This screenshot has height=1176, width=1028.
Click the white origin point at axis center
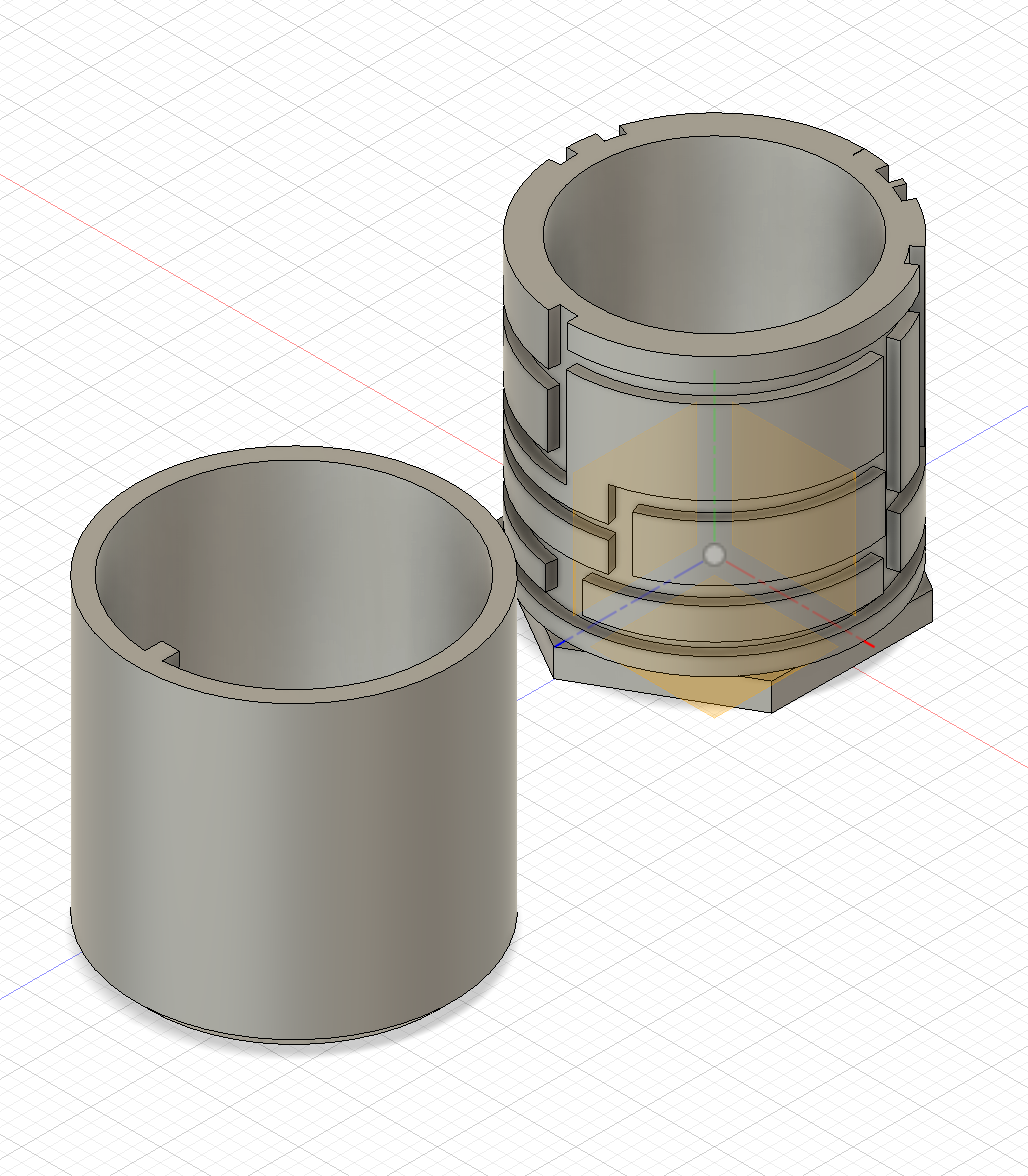point(715,554)
